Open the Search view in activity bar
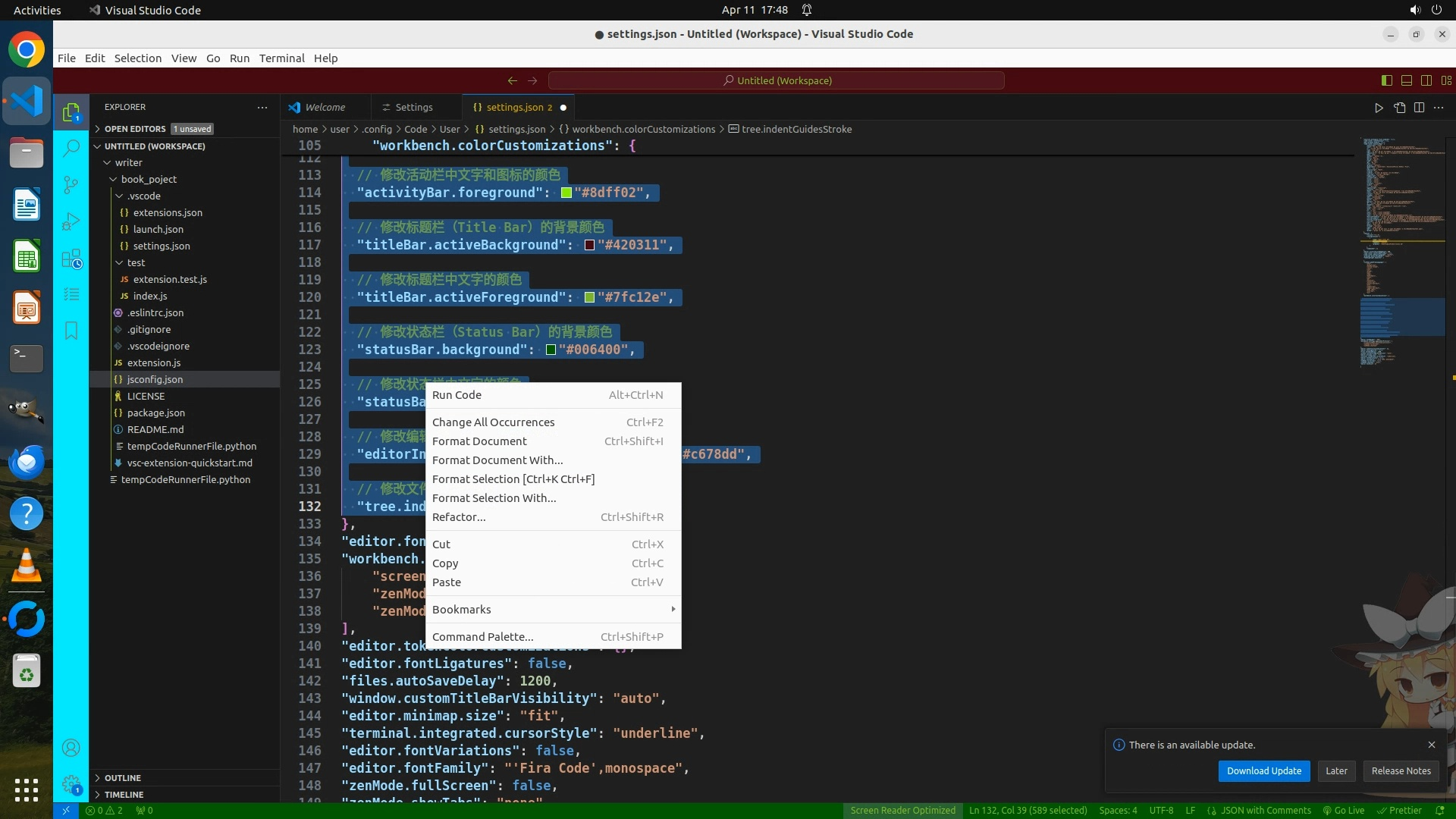This screenshot has width=1456, height=819. [x=71, y=148]
